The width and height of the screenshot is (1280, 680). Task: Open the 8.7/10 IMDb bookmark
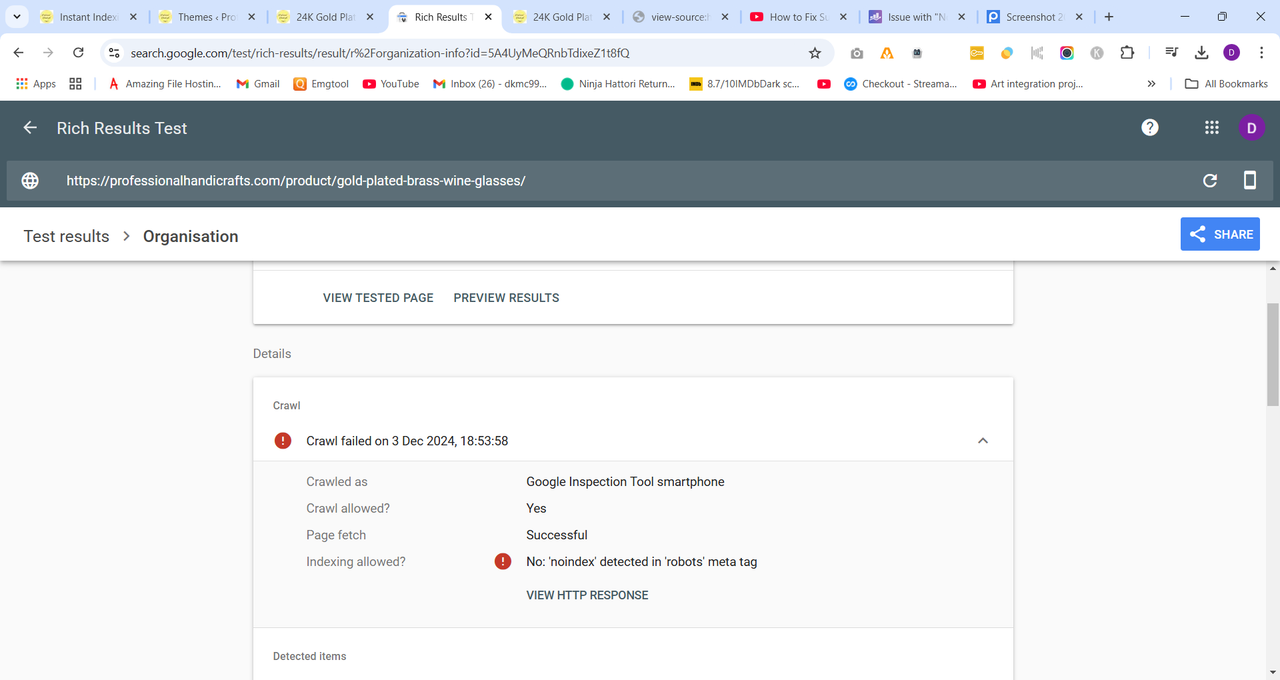tap(744, 84)
